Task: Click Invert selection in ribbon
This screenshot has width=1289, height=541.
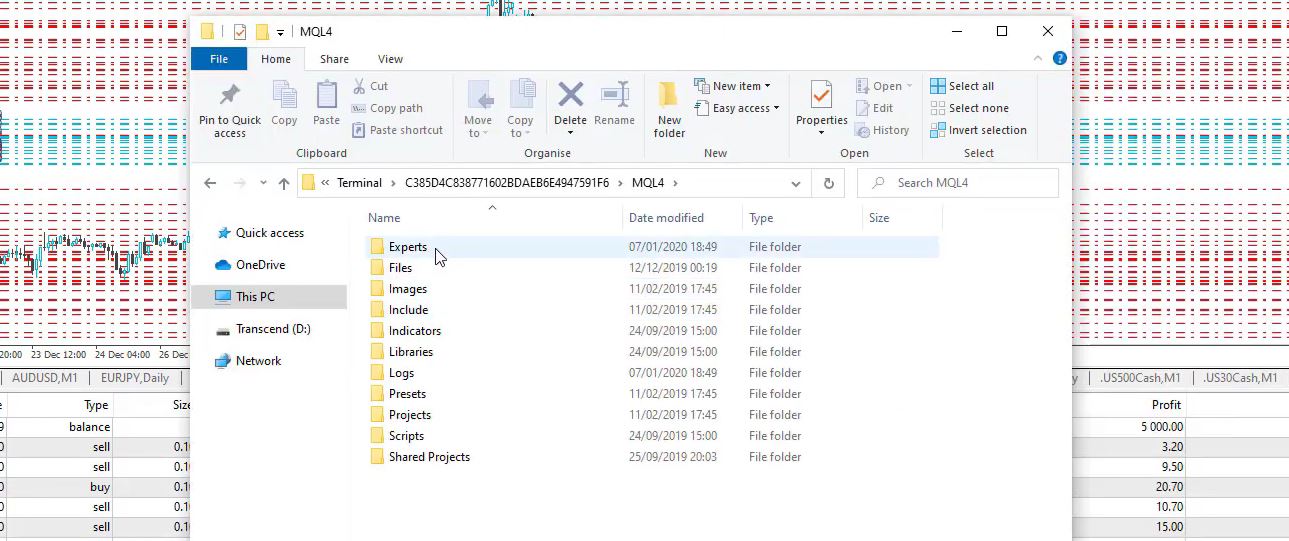Action: click(938, 130)
